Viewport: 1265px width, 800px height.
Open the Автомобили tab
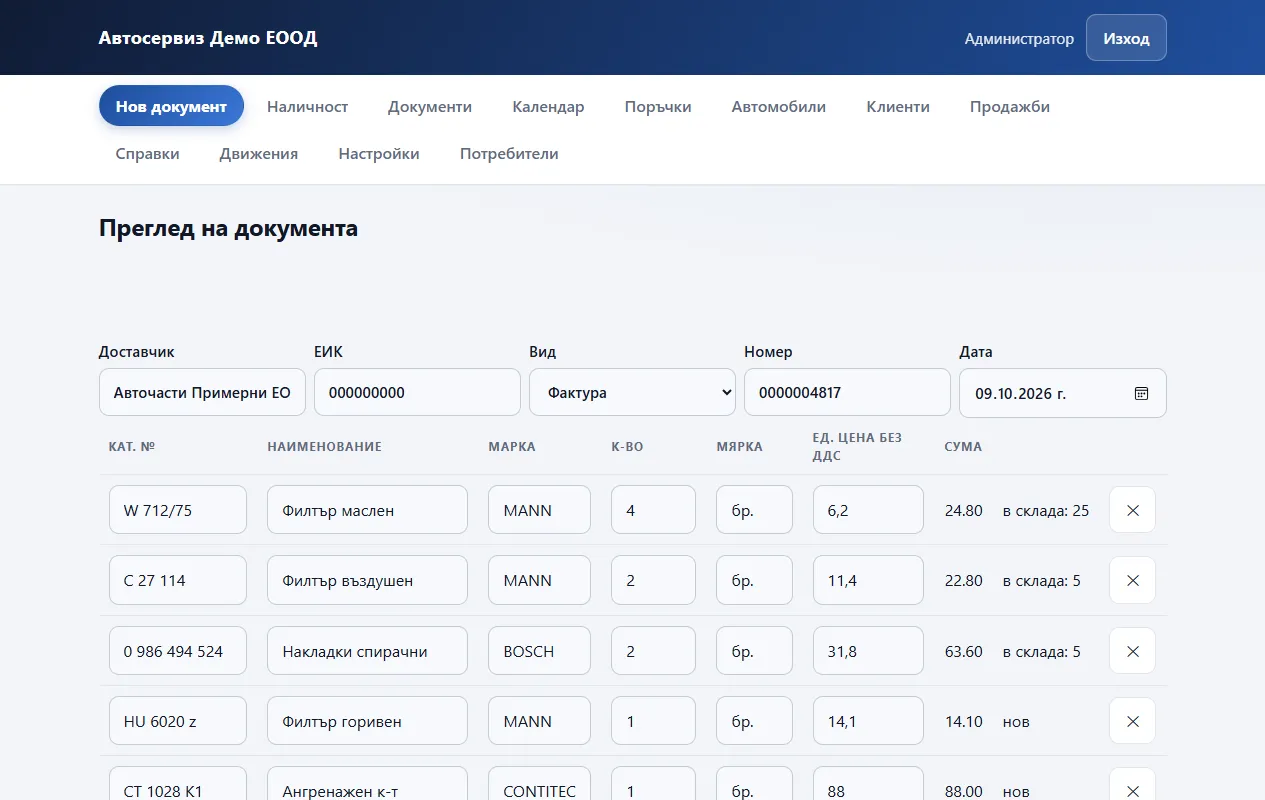coord(778,106)
